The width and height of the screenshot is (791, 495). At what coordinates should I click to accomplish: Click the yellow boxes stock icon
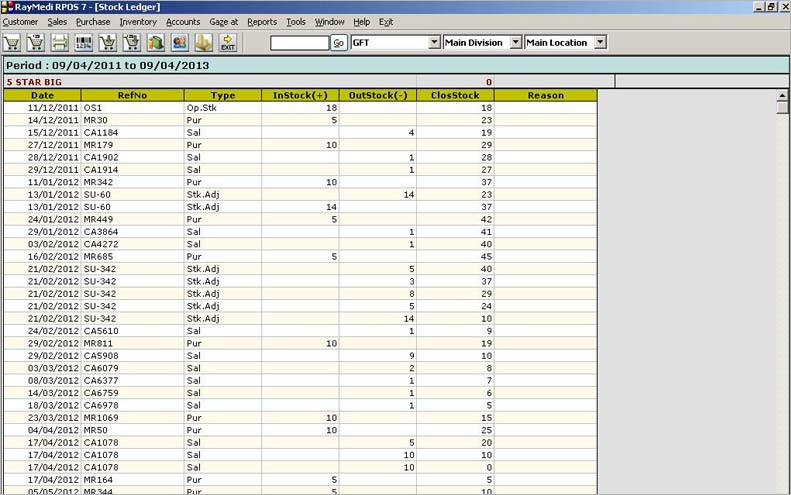204,43
